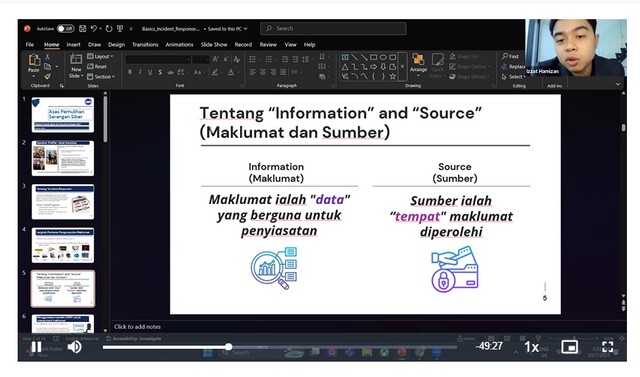Switch to the Slide Show tab
The width and height of the screenshot is (640, 377).
(214, 44)
